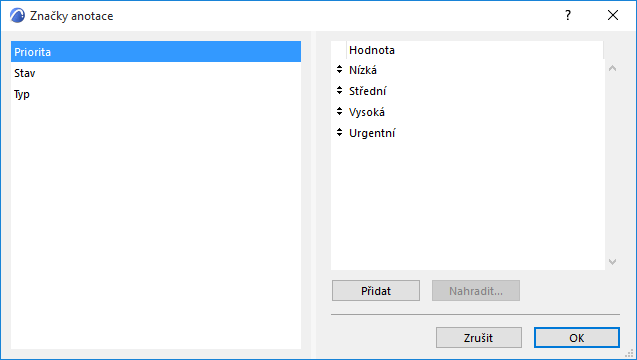Select the Urgentní value row
Screen dimensions: 637x360
click(468, 133)
